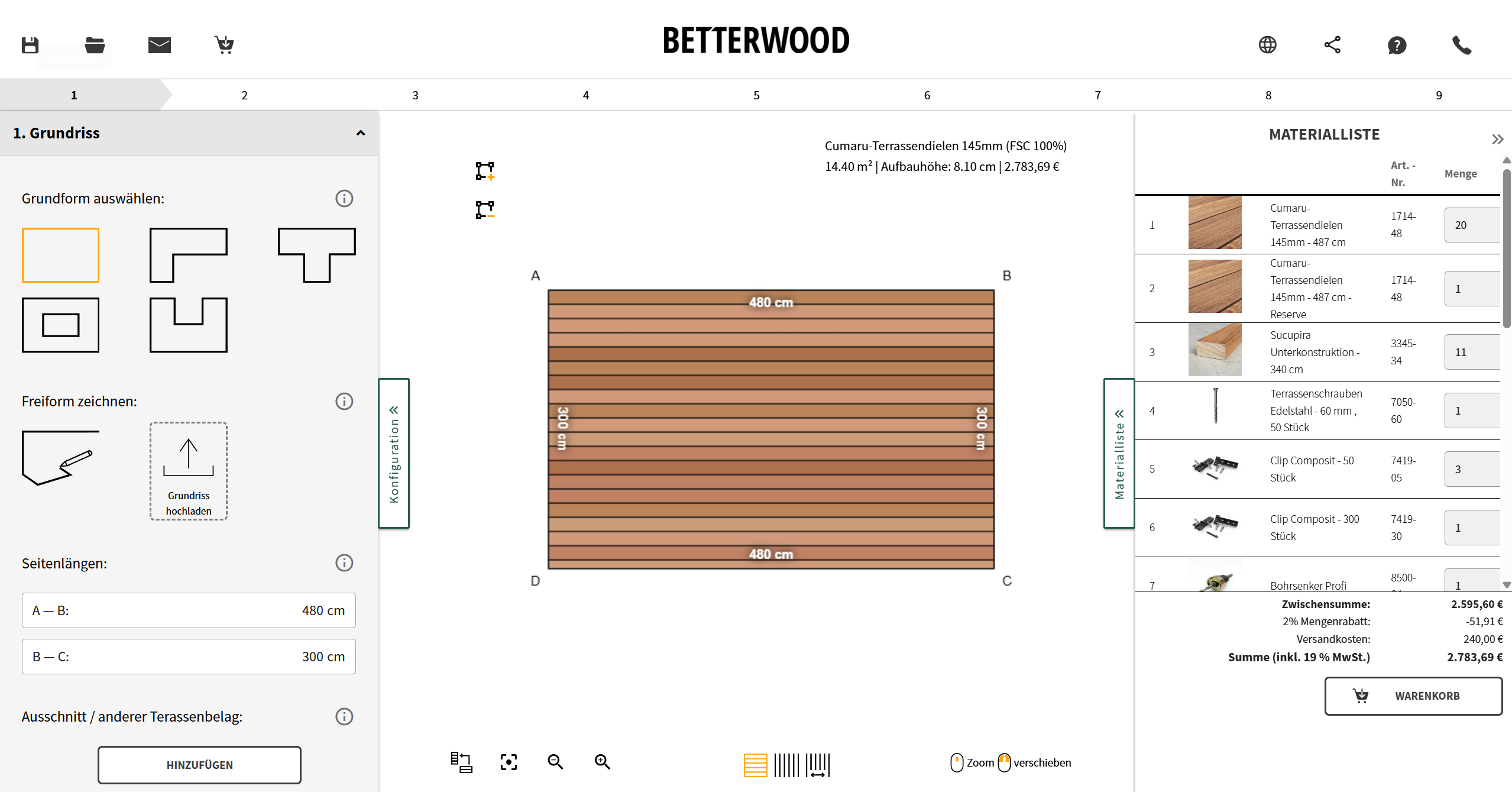Click the Materialliste double-chevron collapse arrow

1497,140
